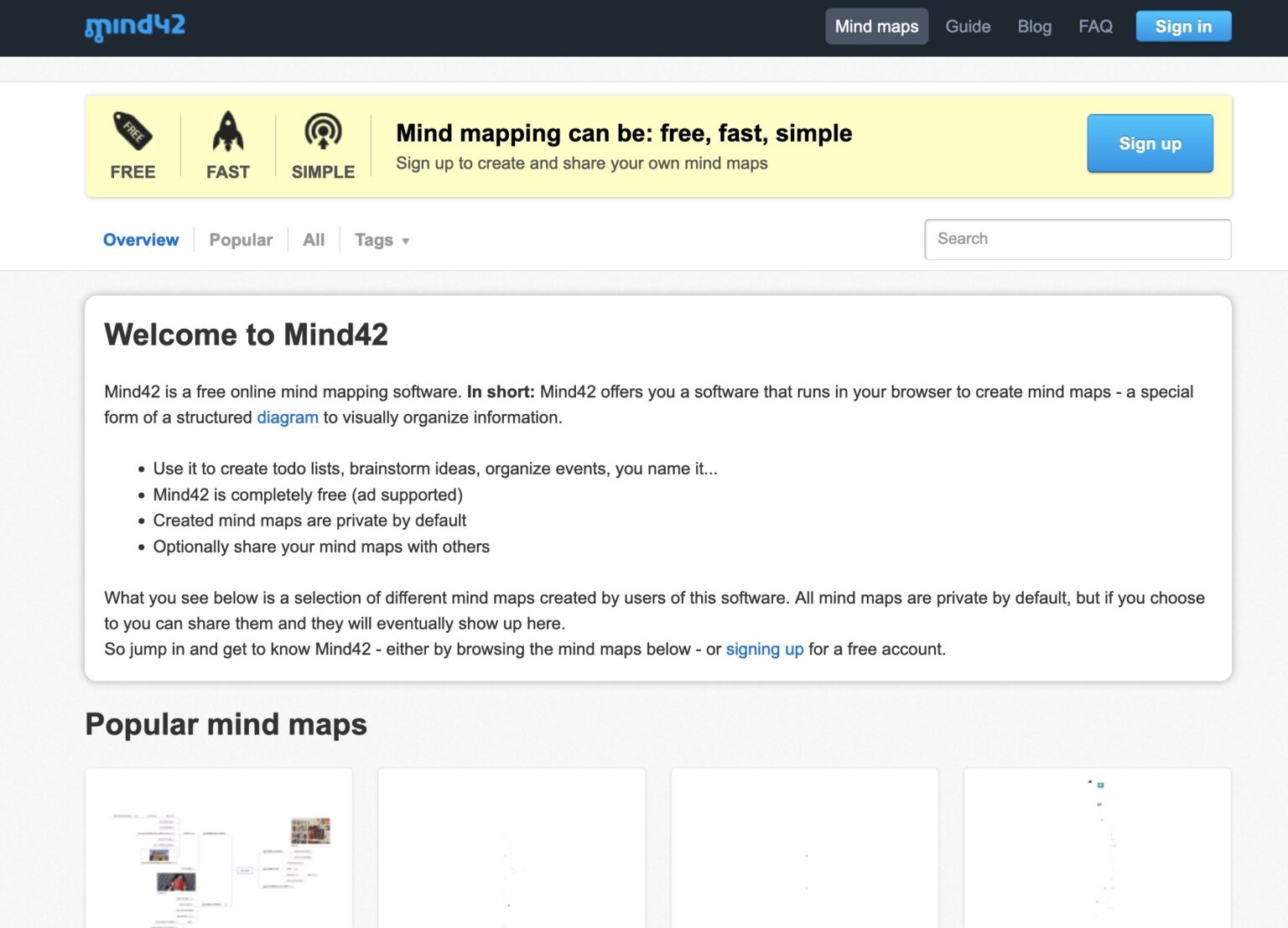1288x928 pixels.
Task: Click the SIMPLE broadcast icon
Action: [323, 132]
